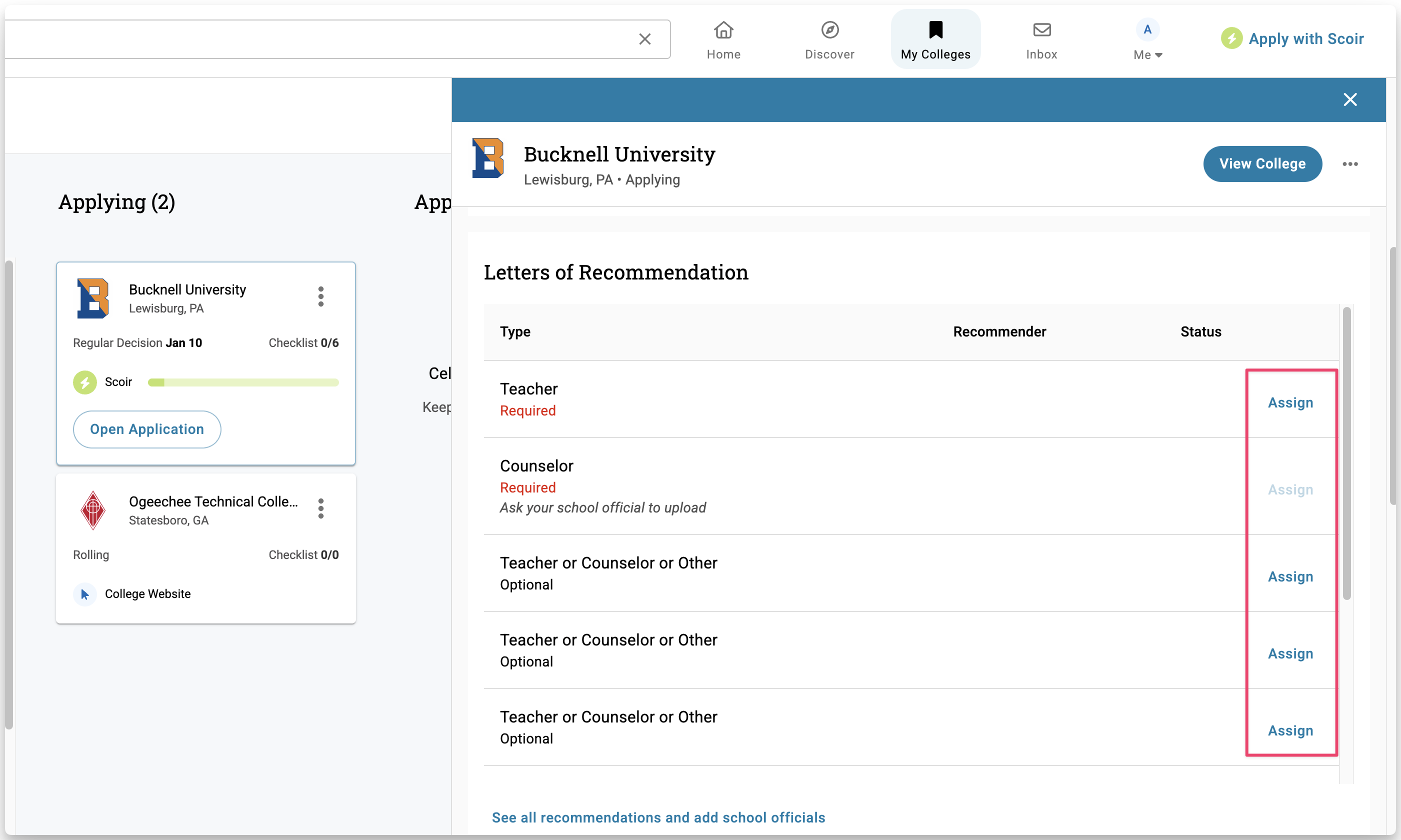Open three-dot menu on Bucknell card
This screenshot has width=1401, height=840.
coord(321,296)
